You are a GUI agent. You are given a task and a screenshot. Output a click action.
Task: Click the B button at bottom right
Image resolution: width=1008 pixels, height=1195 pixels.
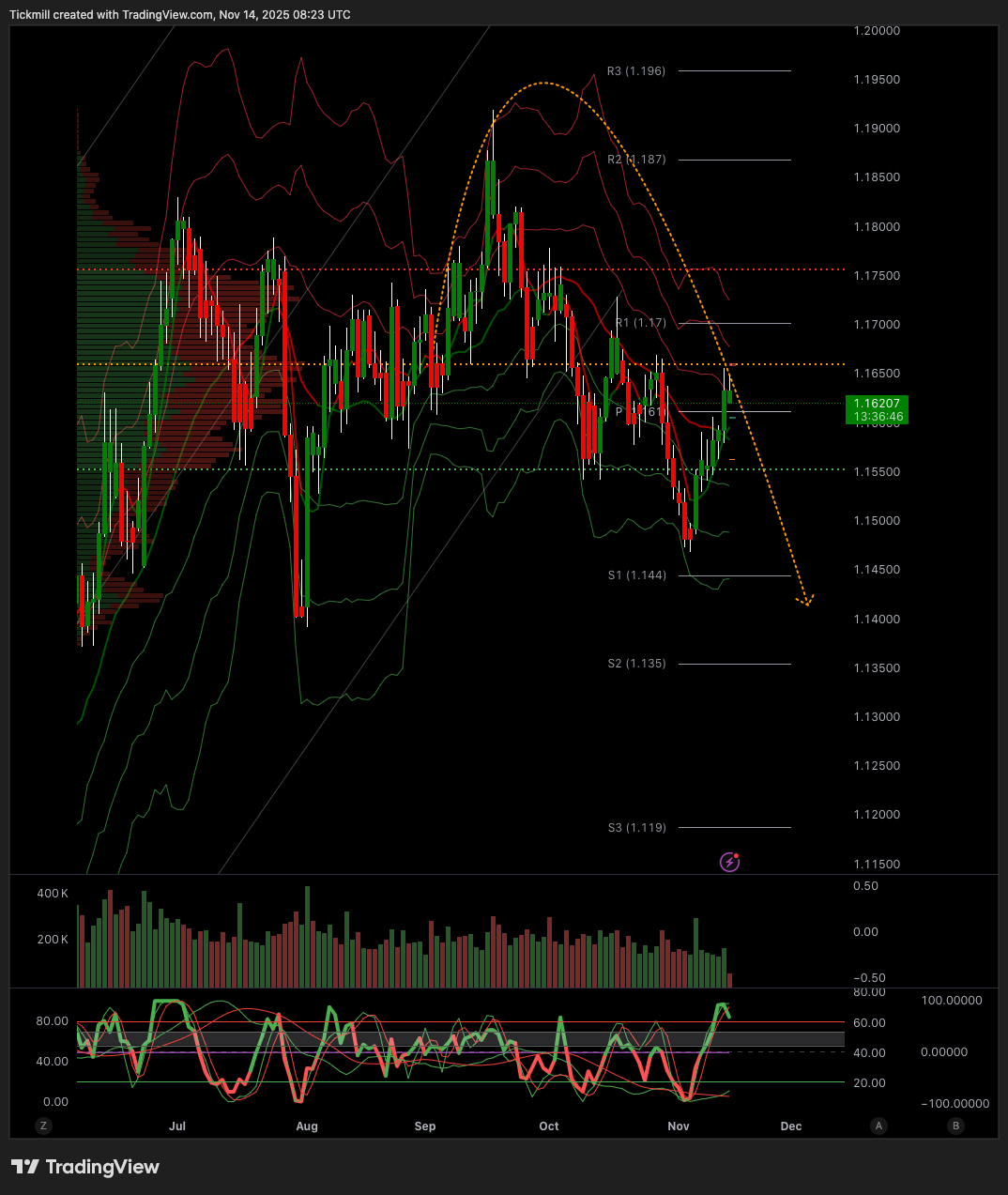(955, 1126)
